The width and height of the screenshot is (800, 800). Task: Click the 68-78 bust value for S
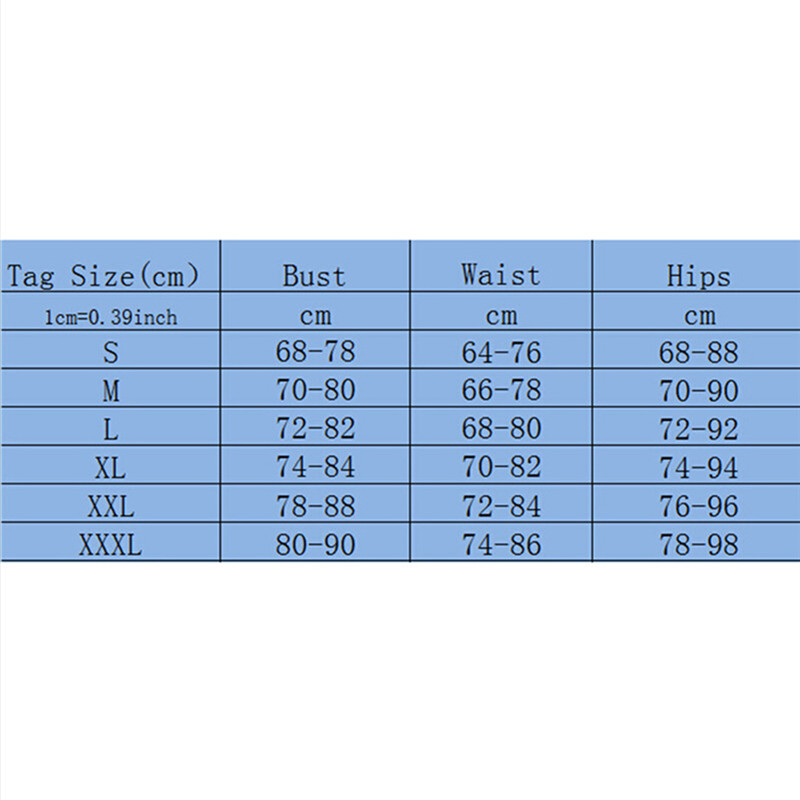pos(315,352)
